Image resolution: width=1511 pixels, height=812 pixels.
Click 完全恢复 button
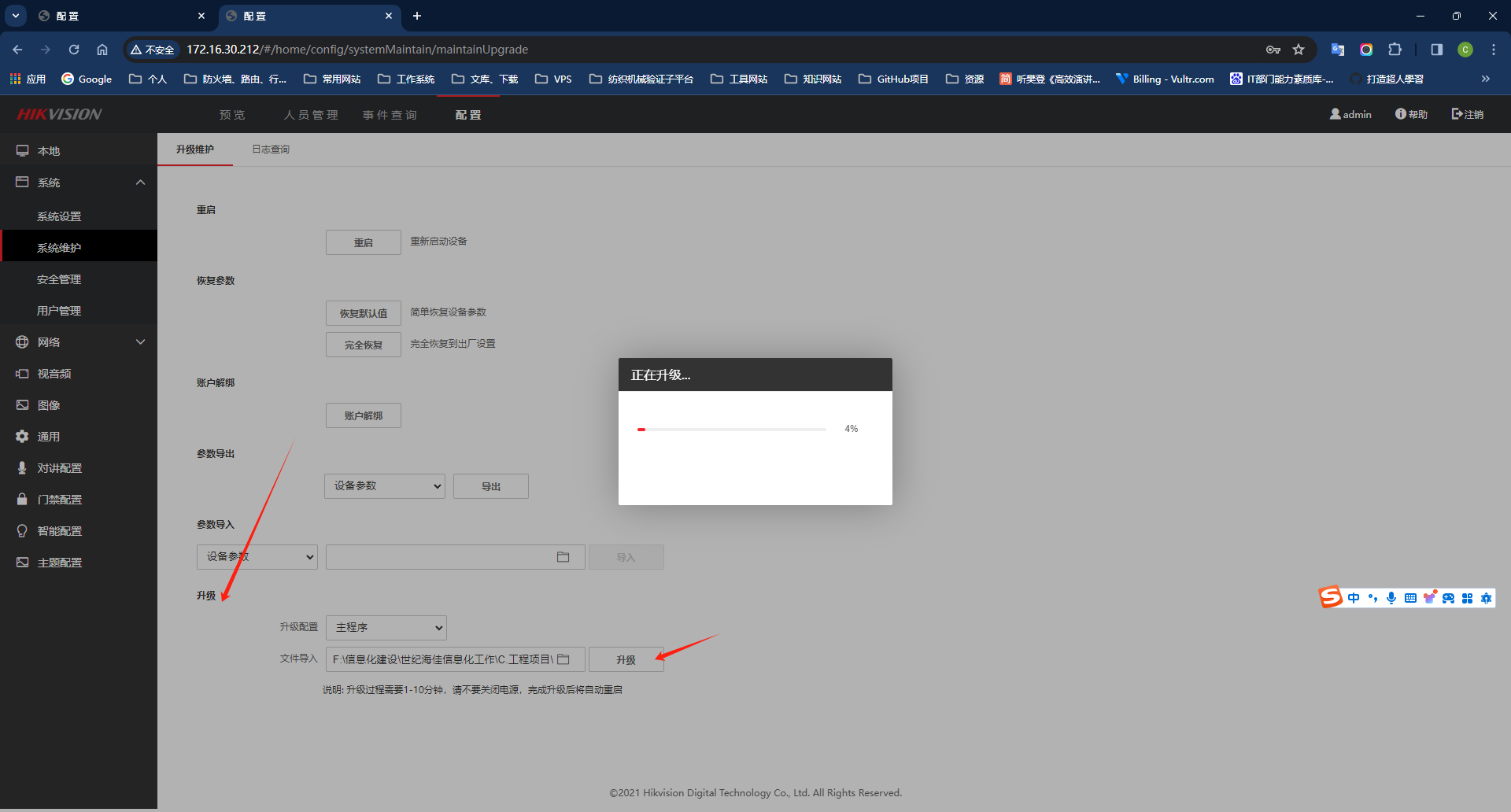[364, 345]
